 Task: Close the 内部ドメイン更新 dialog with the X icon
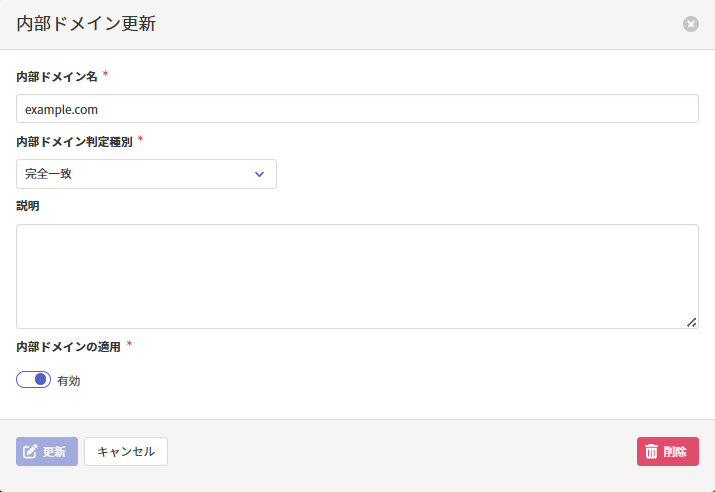(x=691, y=24)
